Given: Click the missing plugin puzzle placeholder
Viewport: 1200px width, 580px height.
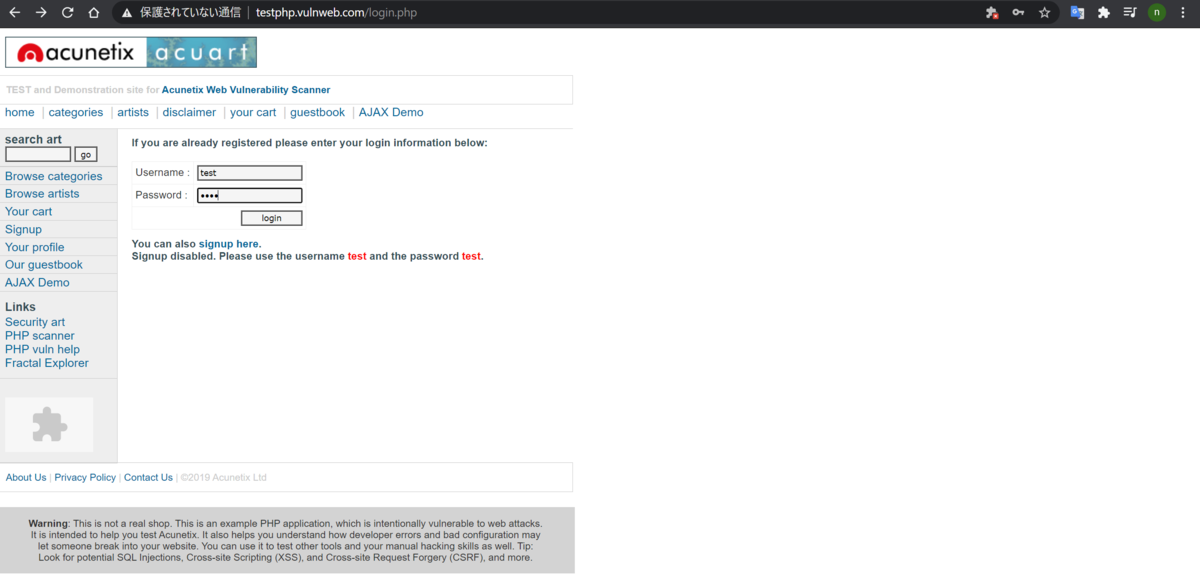Looking at the screenshot, I should [49, 424].
